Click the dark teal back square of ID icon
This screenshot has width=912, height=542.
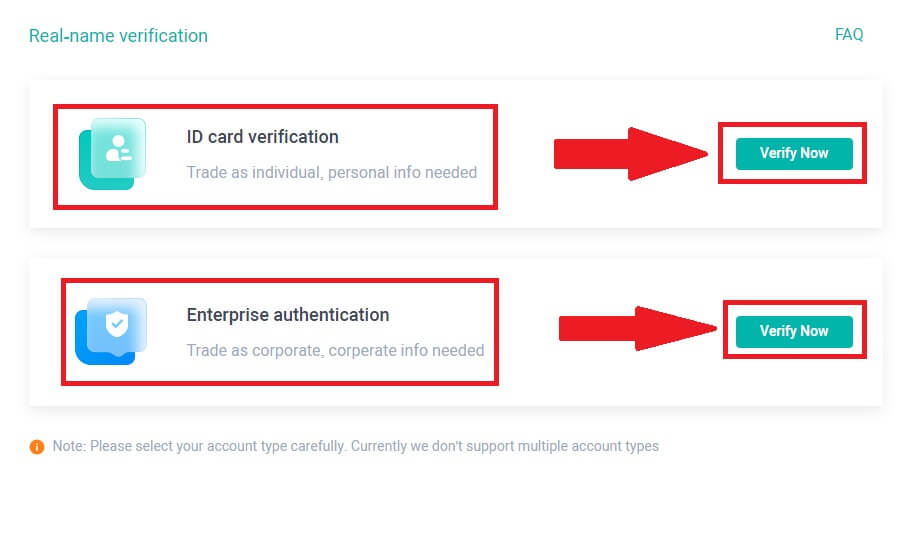[x=88, y=176]
